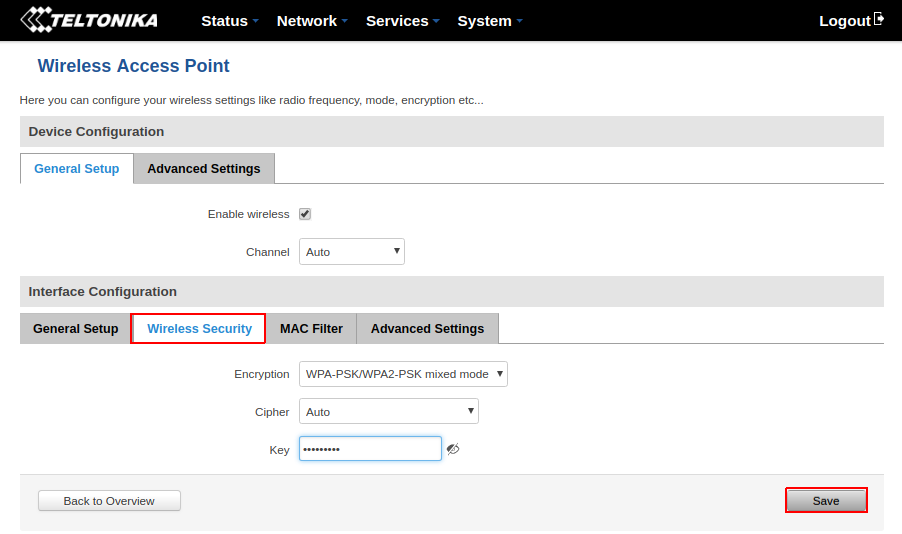Open Interface Configuration General Setup tab

pyautogui.click(x=76, y=329)
